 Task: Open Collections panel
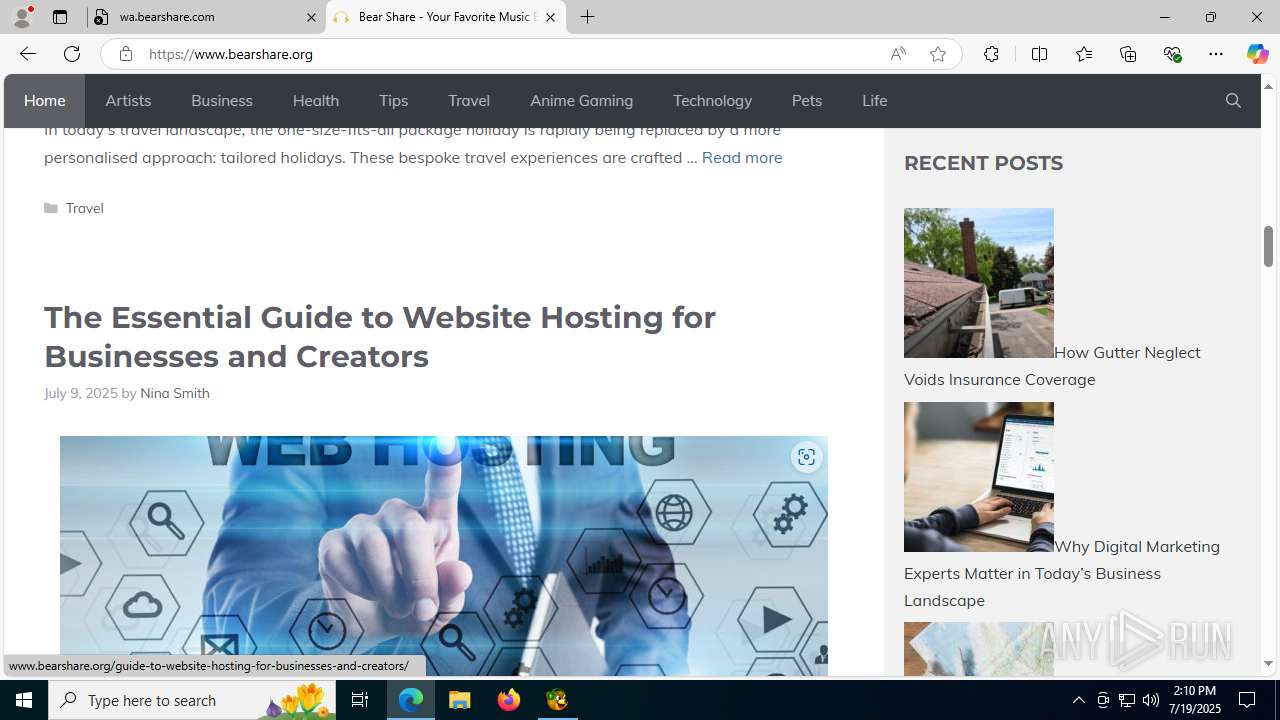(x=1128, y=54)
